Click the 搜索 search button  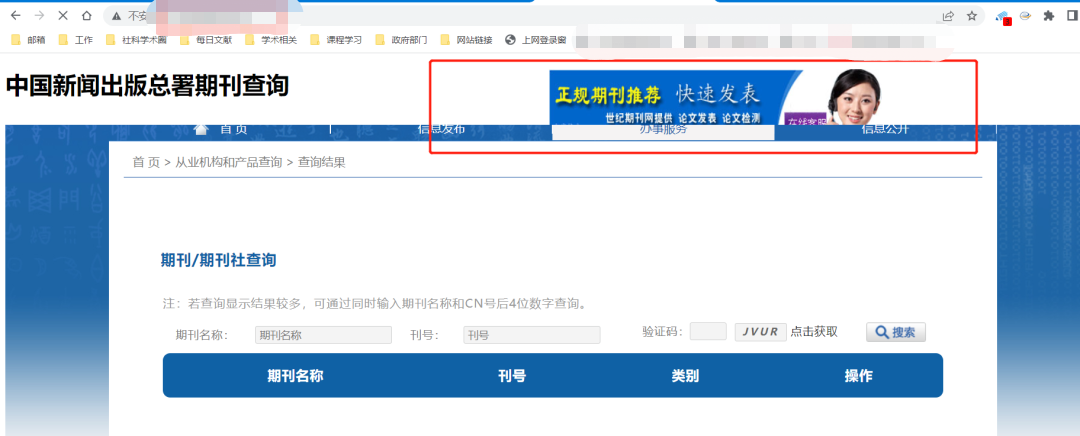[x=896, y=332]
